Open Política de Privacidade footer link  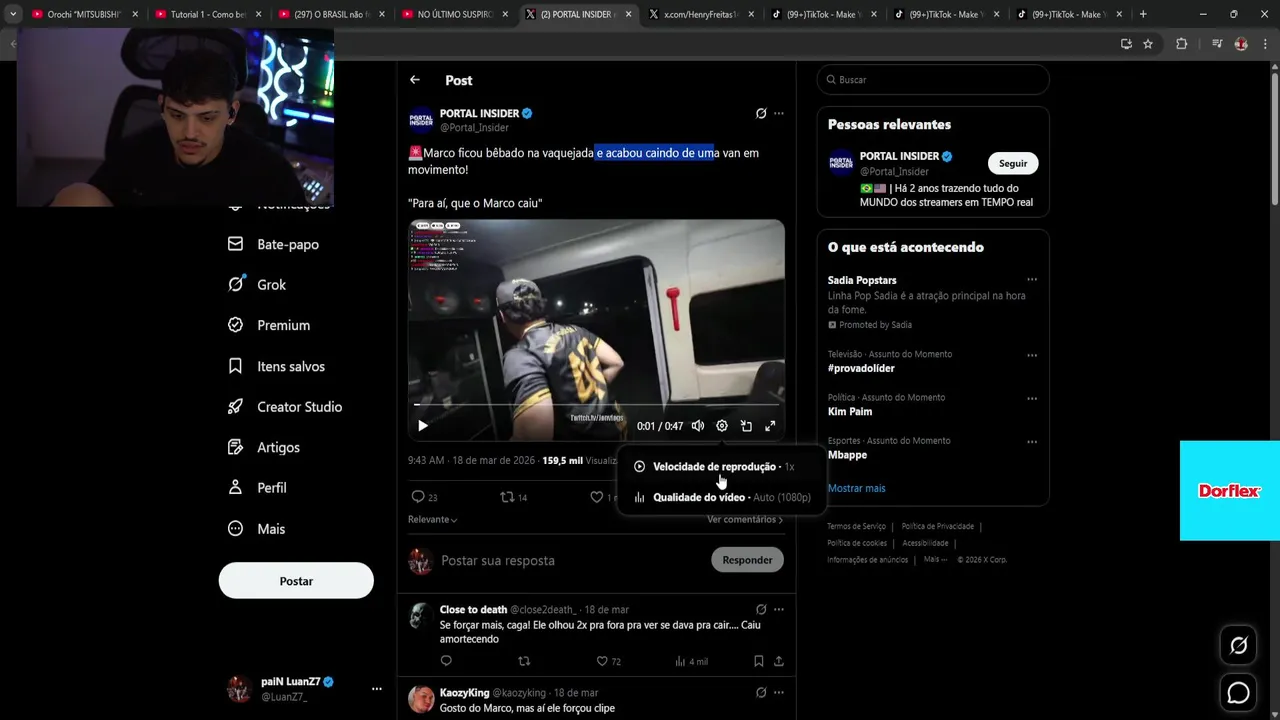(x=937, y=526)
